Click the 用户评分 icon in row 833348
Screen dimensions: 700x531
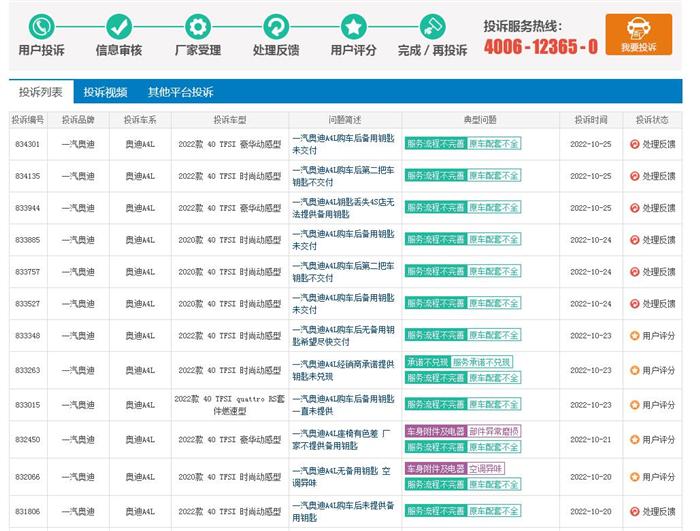[634, 335]
